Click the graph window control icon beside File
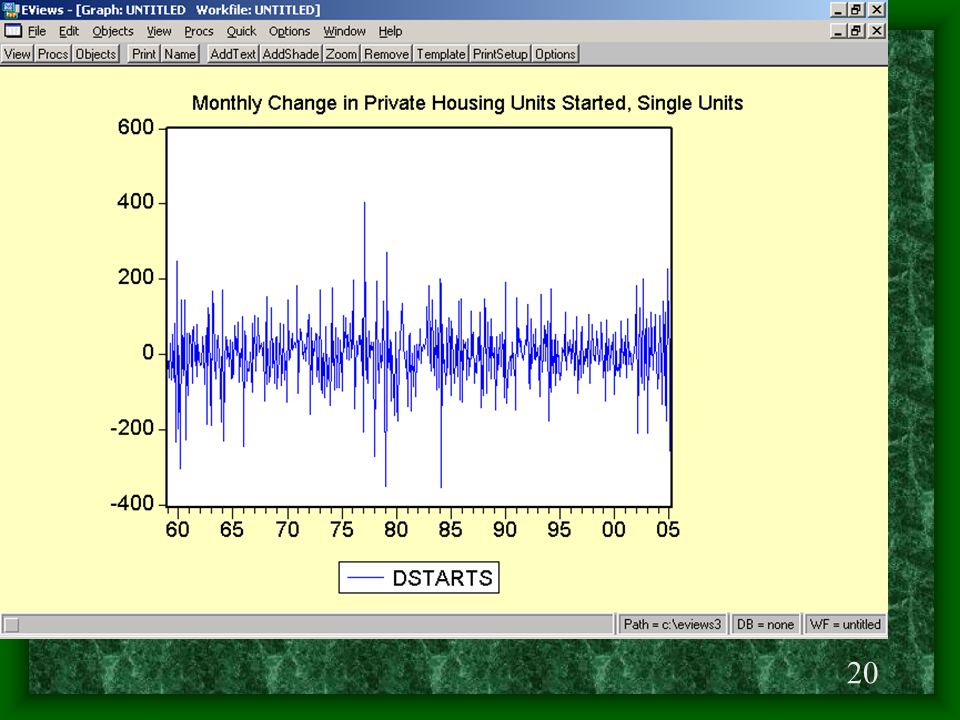This screenshot has width=960, height=720. pyautogui.click(x=13, y=31)
